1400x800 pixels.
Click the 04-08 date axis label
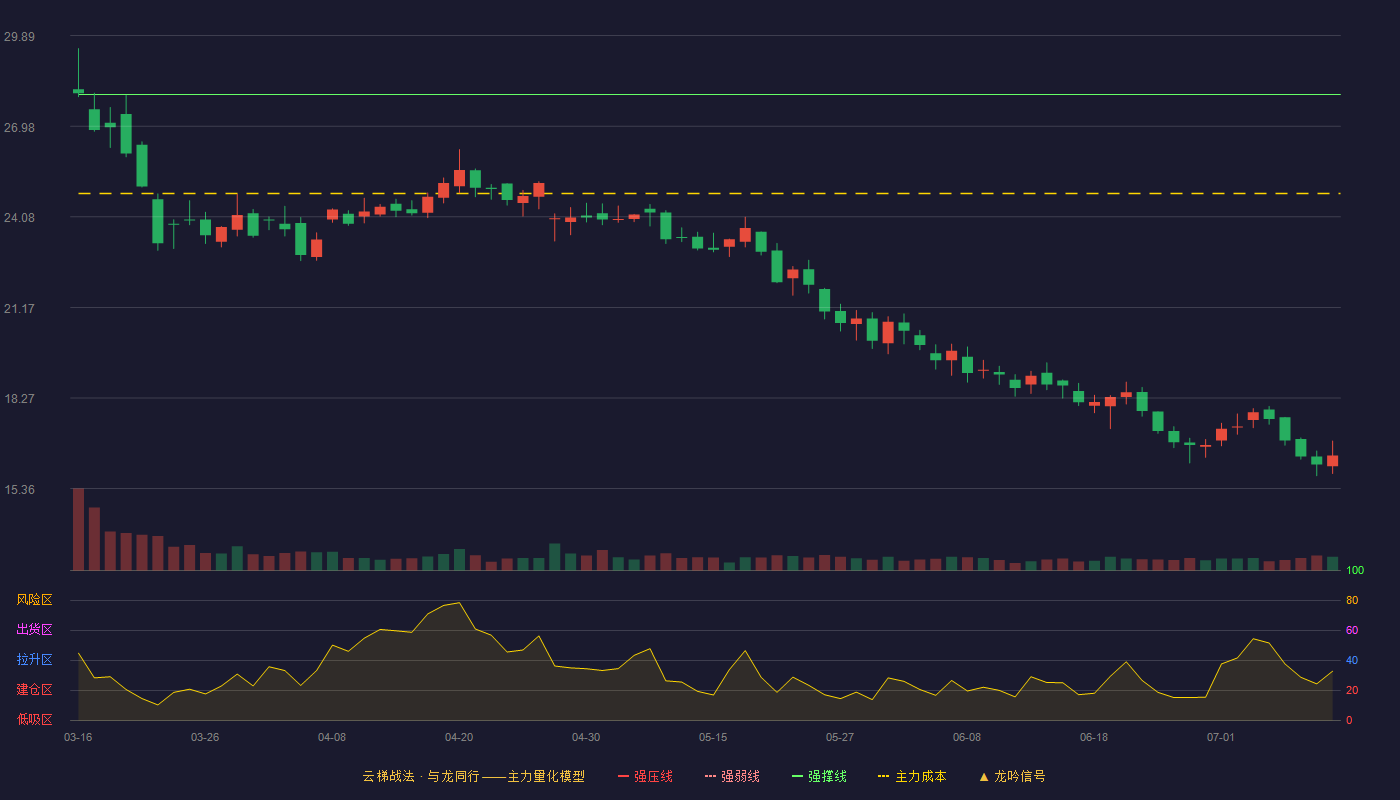(x=332, y=737)
